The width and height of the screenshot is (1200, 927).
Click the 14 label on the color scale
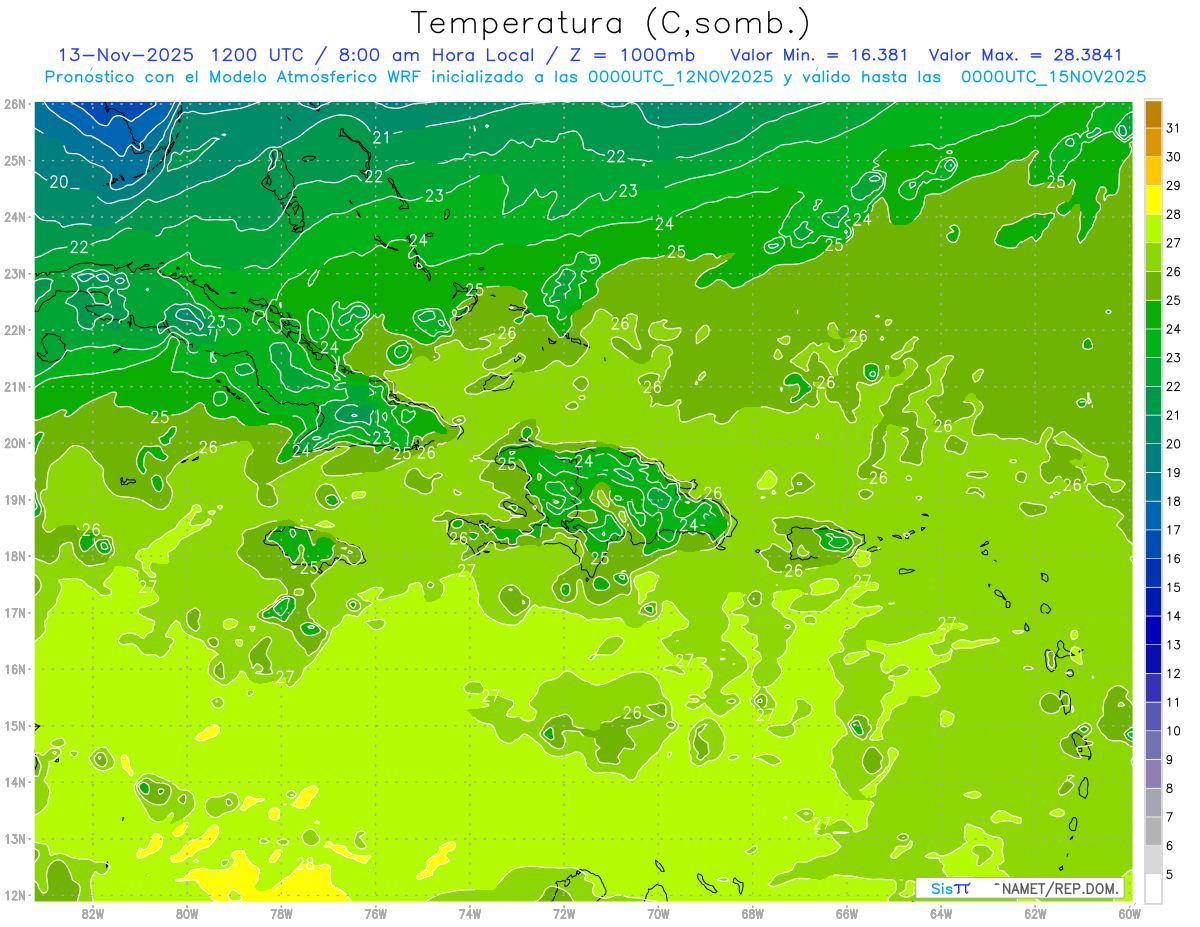coord(1174,616)
